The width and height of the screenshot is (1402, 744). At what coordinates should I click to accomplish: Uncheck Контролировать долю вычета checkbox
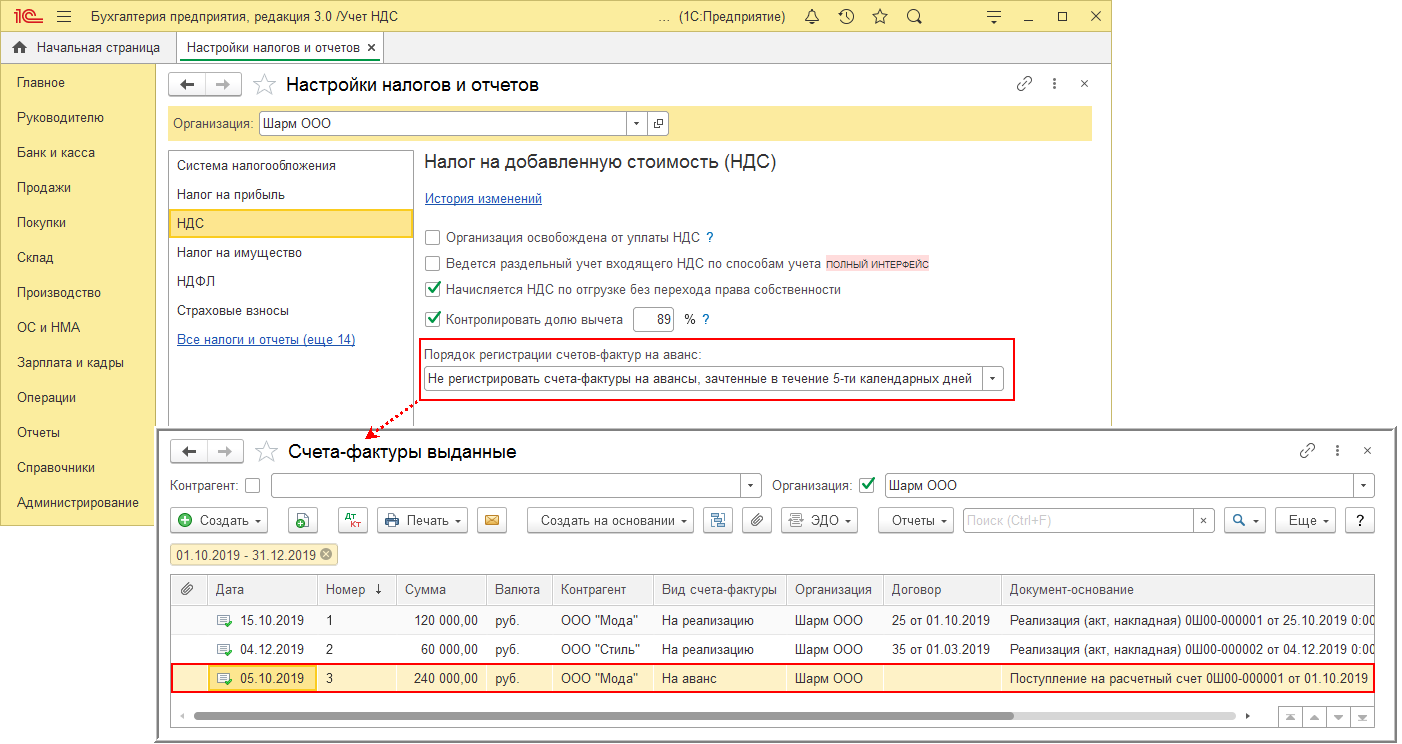(x=433, y=319)
